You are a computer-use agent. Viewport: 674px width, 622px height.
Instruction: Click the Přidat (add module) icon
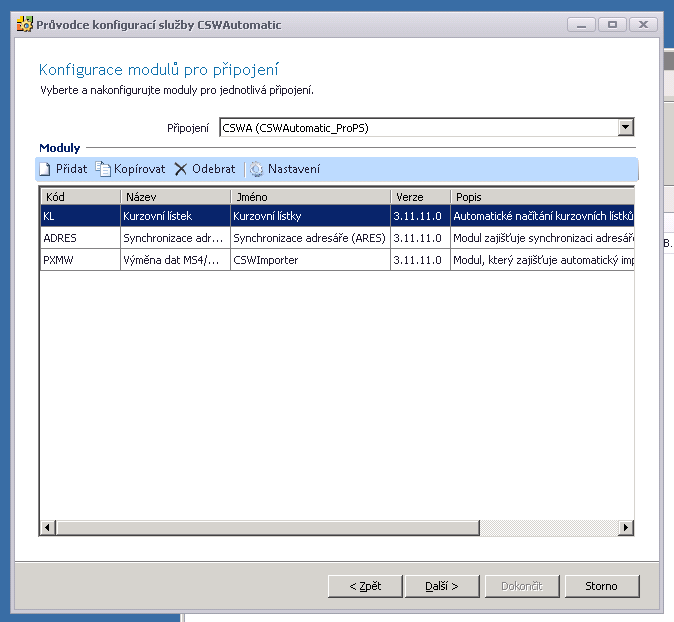click(45, 169)
